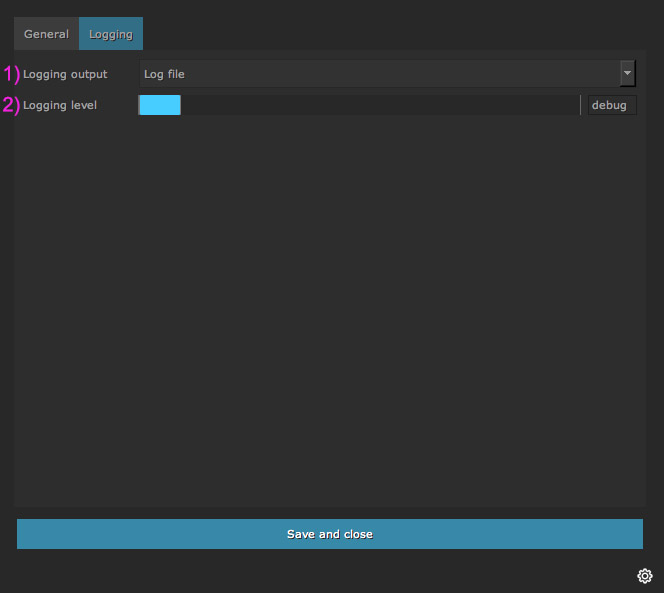
Task: Open the Log file combo box
Action: pos(380,74)
